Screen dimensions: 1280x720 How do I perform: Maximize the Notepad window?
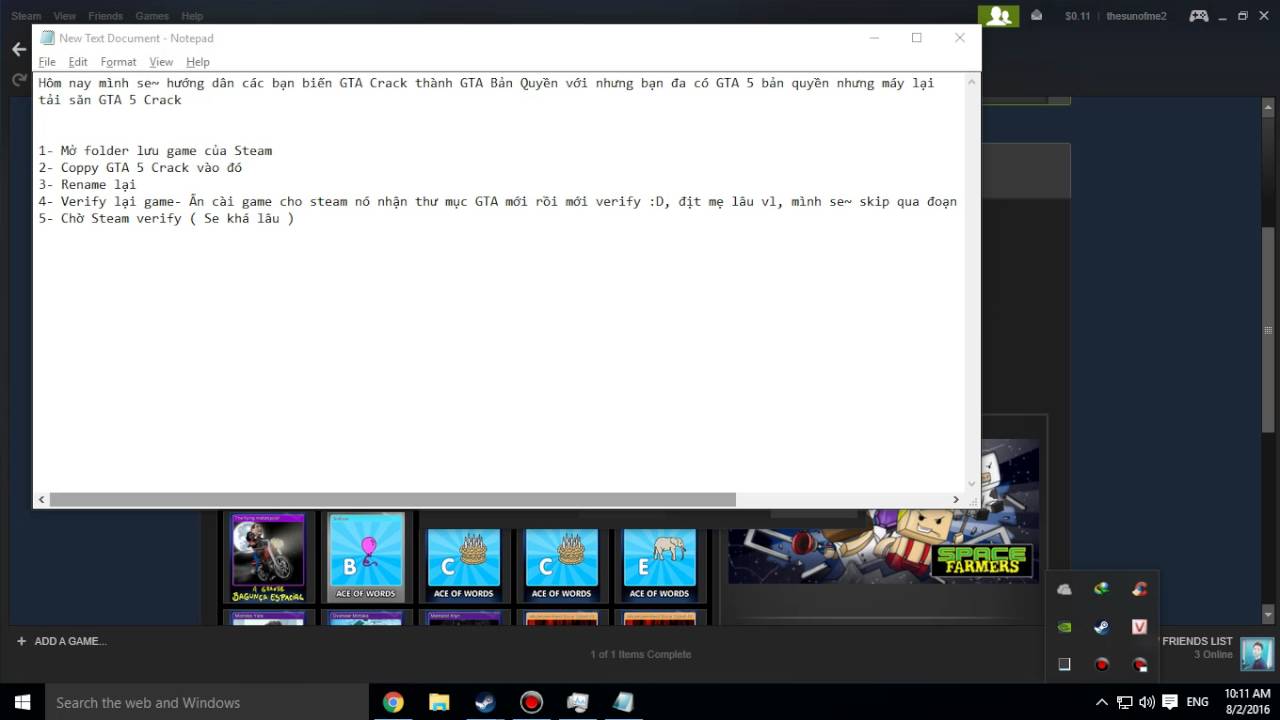pyautogui.click(x=916, y=38)
